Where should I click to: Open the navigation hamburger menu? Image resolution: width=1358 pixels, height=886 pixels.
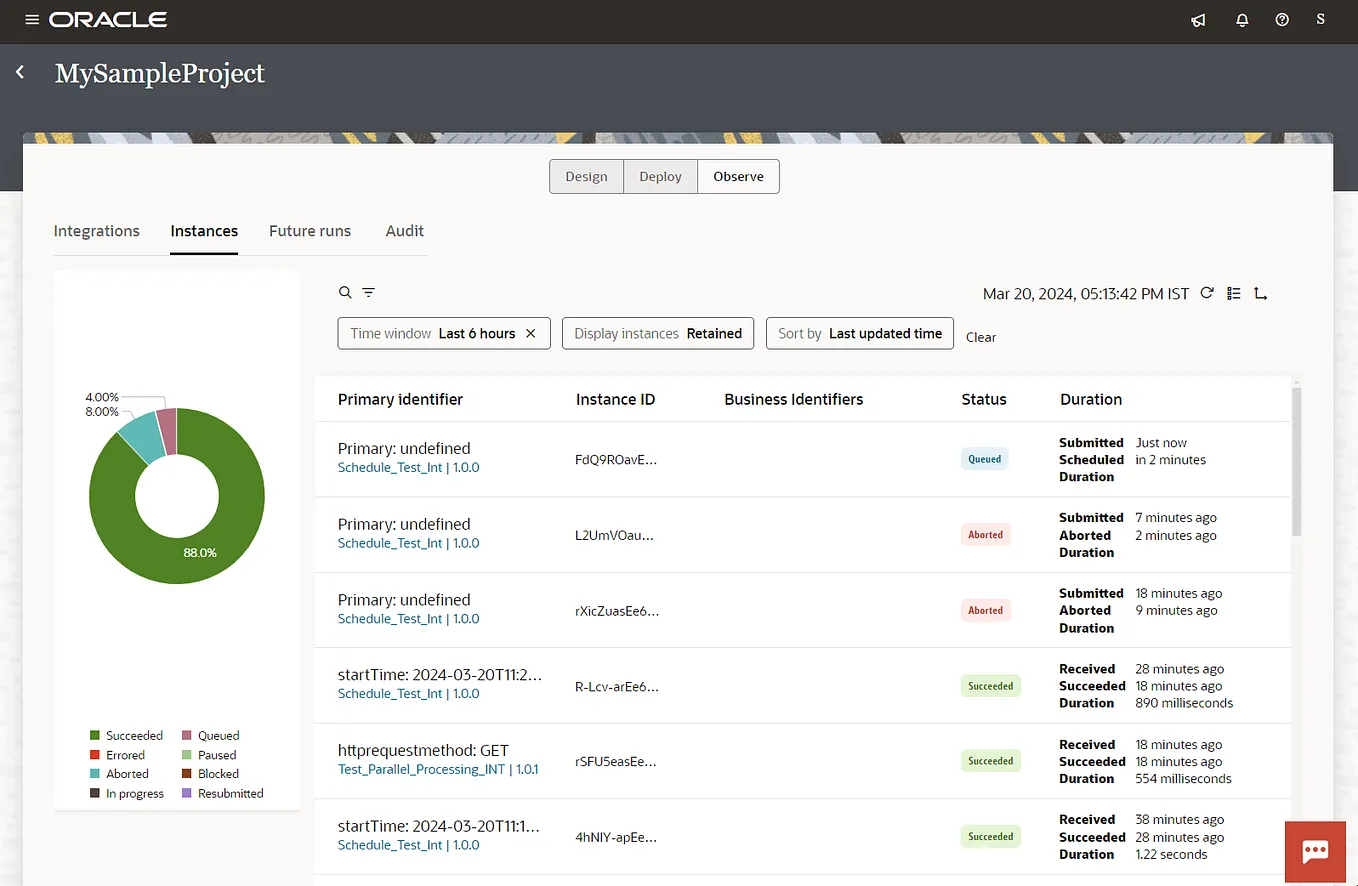[32, 18]
